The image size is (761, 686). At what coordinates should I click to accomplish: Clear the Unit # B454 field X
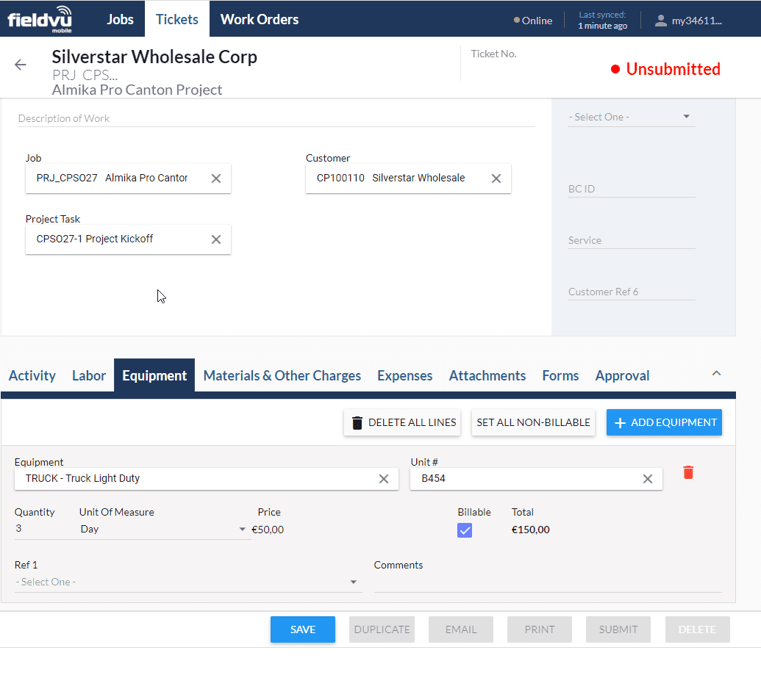pos(647,479)
